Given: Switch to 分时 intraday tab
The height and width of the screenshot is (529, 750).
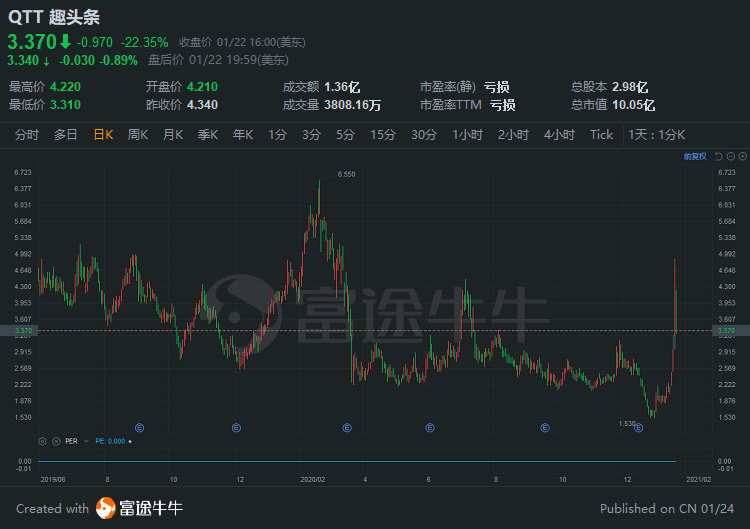Looking at the screenshot, I should [27, 135].
